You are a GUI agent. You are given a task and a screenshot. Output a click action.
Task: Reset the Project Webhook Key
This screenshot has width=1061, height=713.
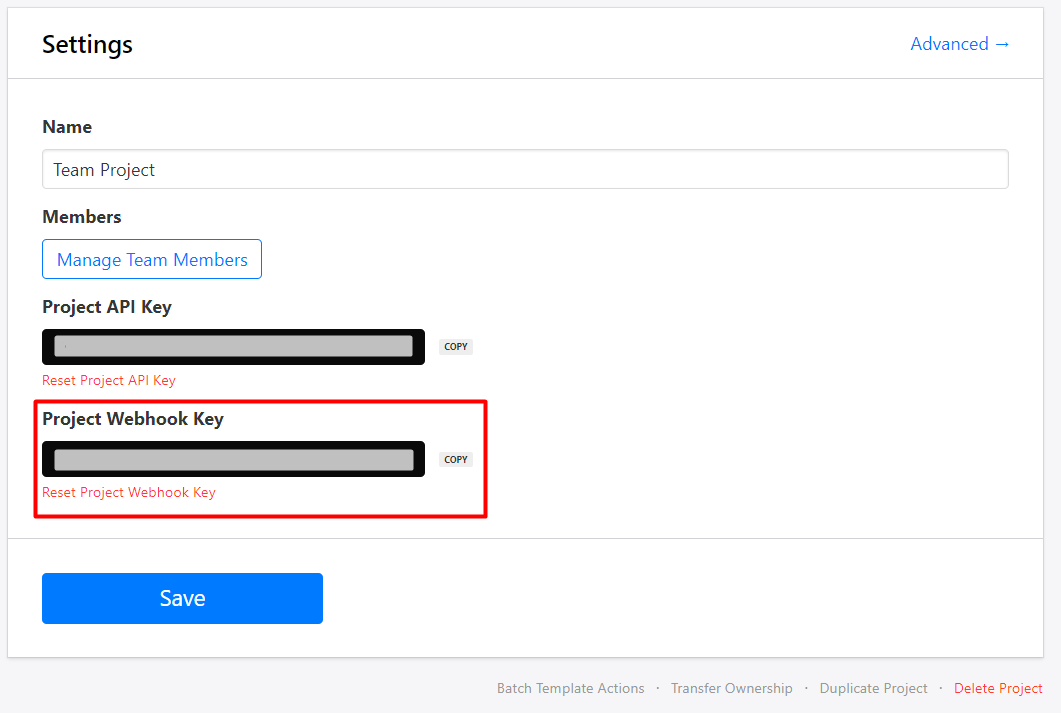129,492
